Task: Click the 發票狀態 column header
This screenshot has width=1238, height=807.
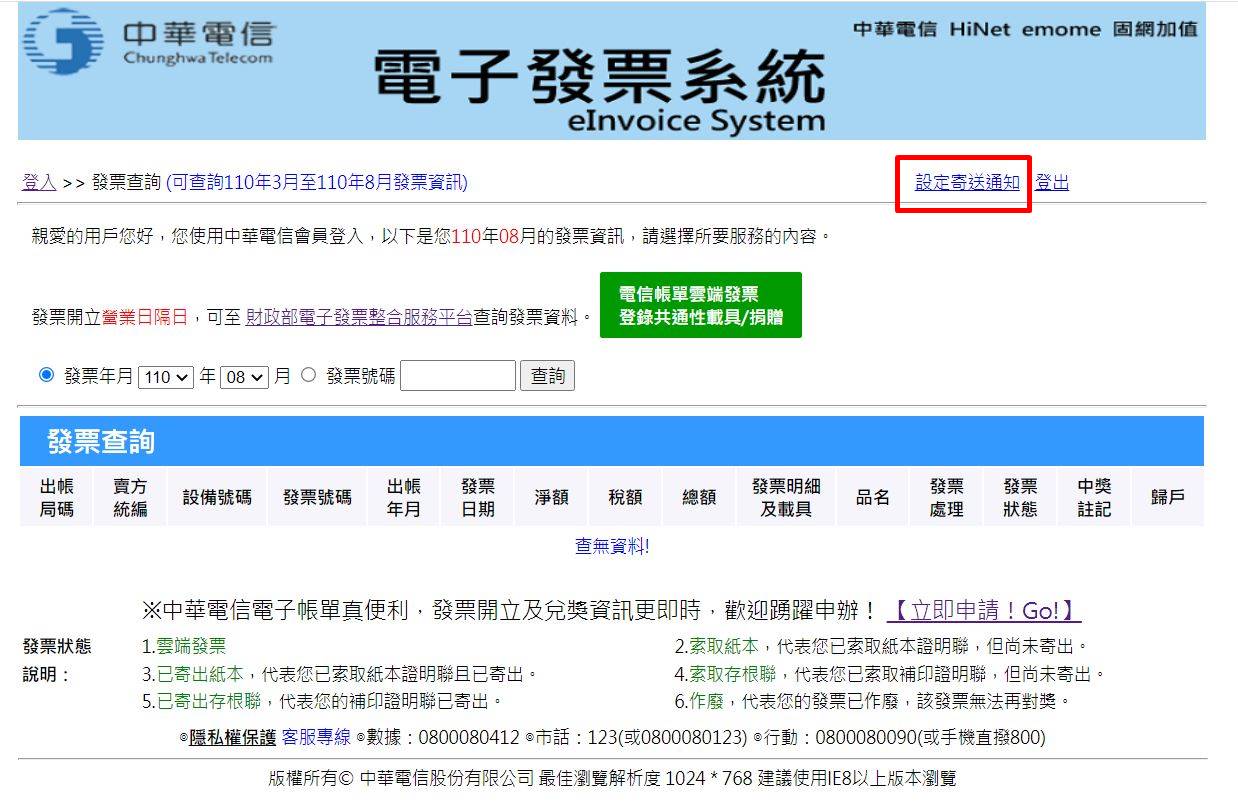Action: (1020, 498)
